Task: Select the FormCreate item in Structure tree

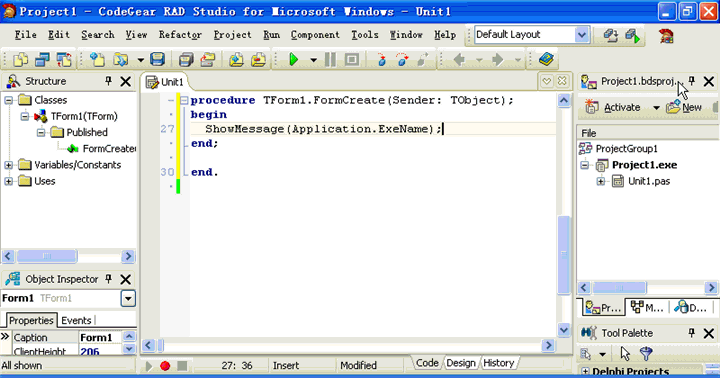Action: (x=101, y=149)
